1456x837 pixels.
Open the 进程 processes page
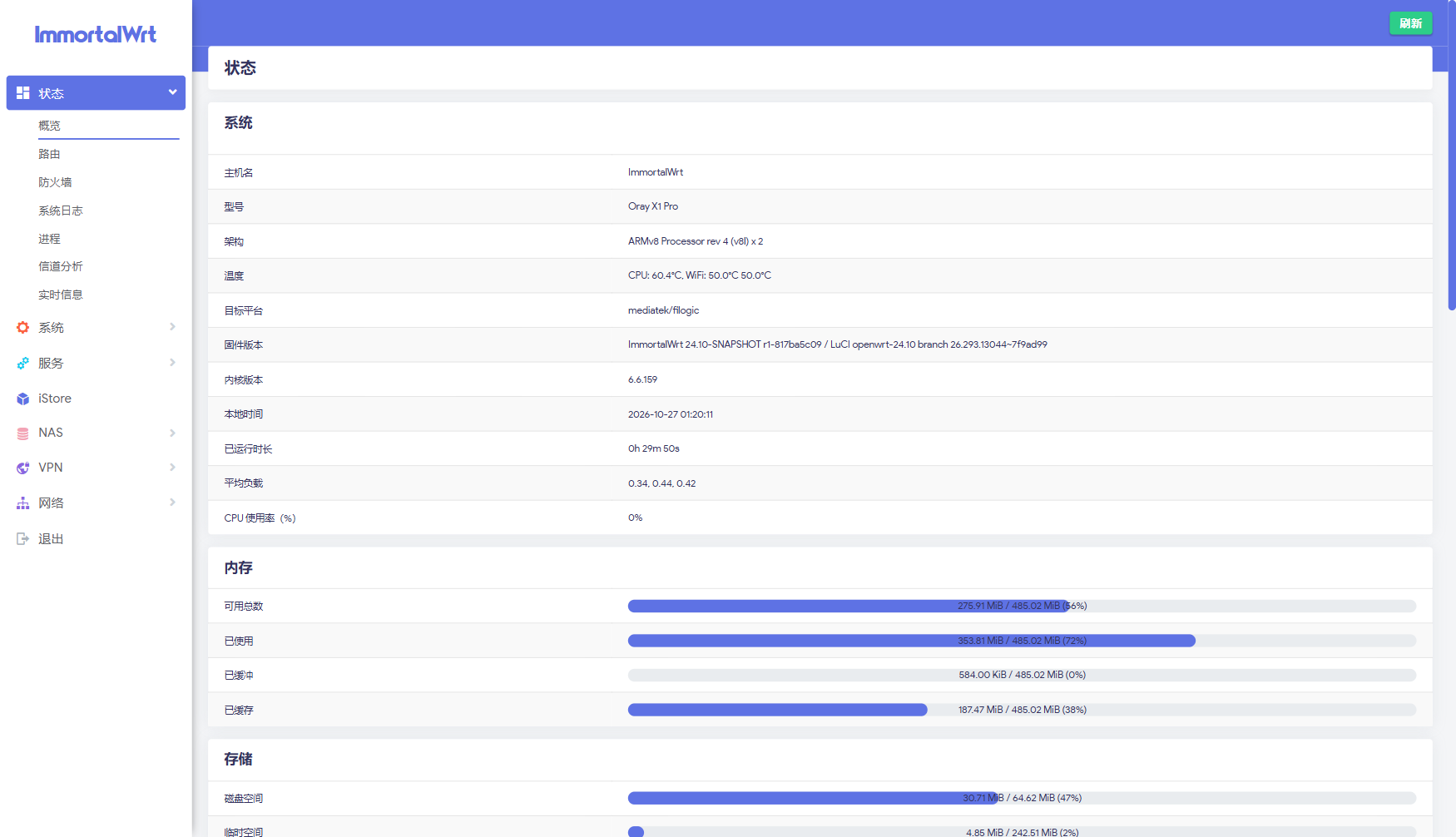click(x=49, y=239)
